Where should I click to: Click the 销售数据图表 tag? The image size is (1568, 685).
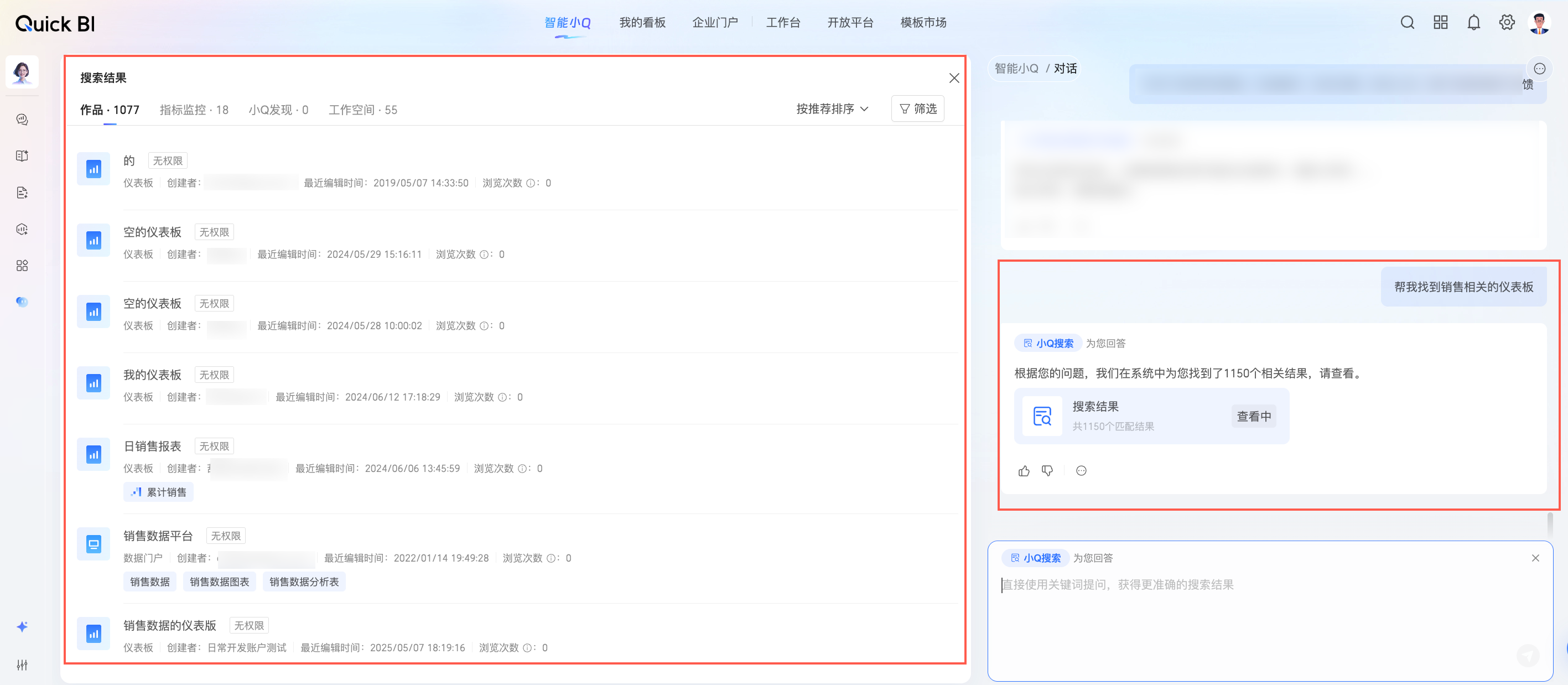tap(219, 582)
